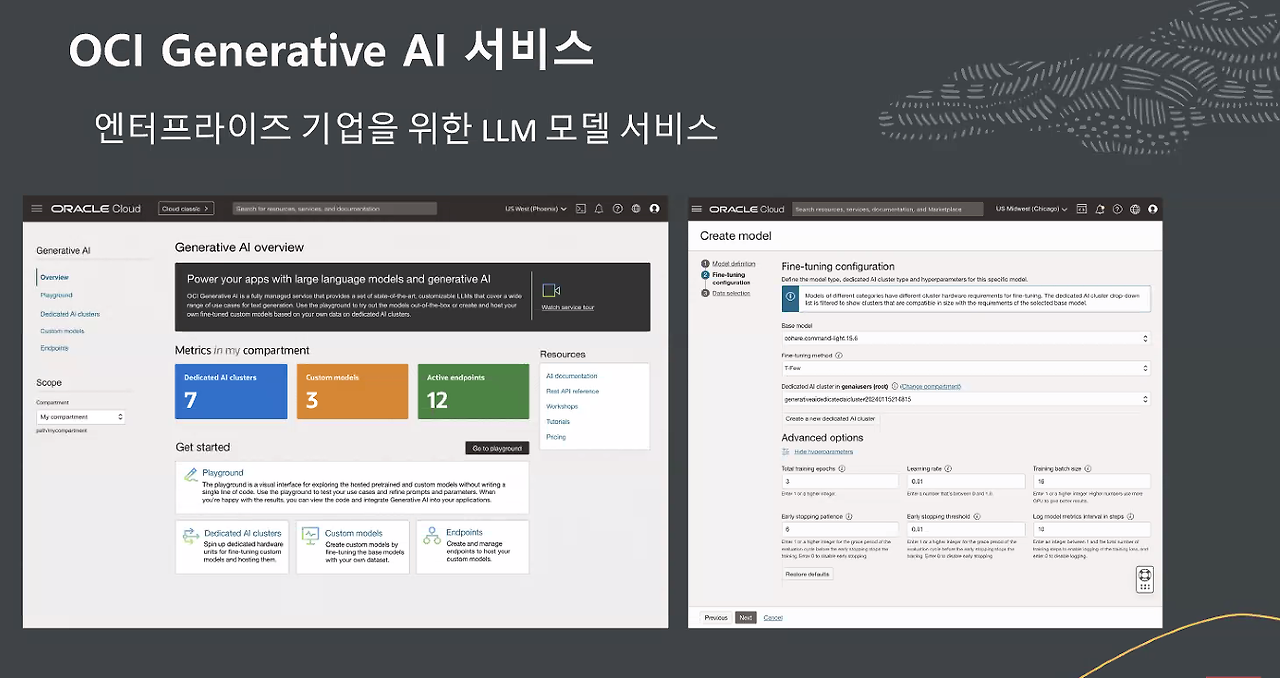1280x678 pixels.
Task: Click info icon next to Fine-tuning method
Action: (838, 355)
